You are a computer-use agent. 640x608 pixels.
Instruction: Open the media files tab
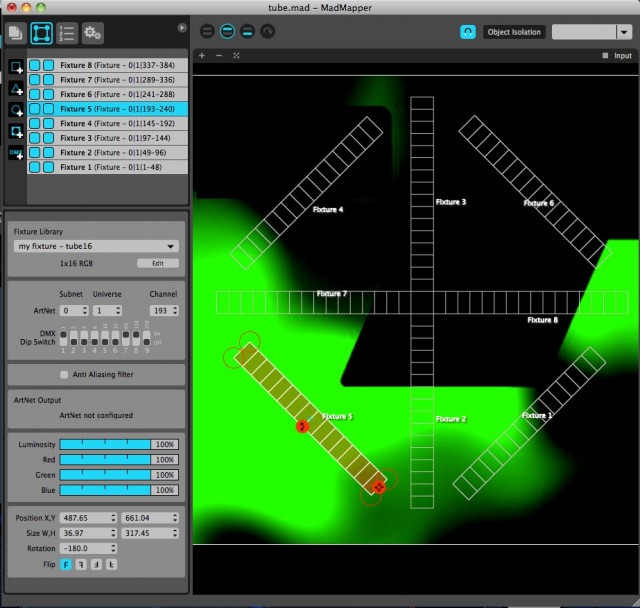coord(16,33)
